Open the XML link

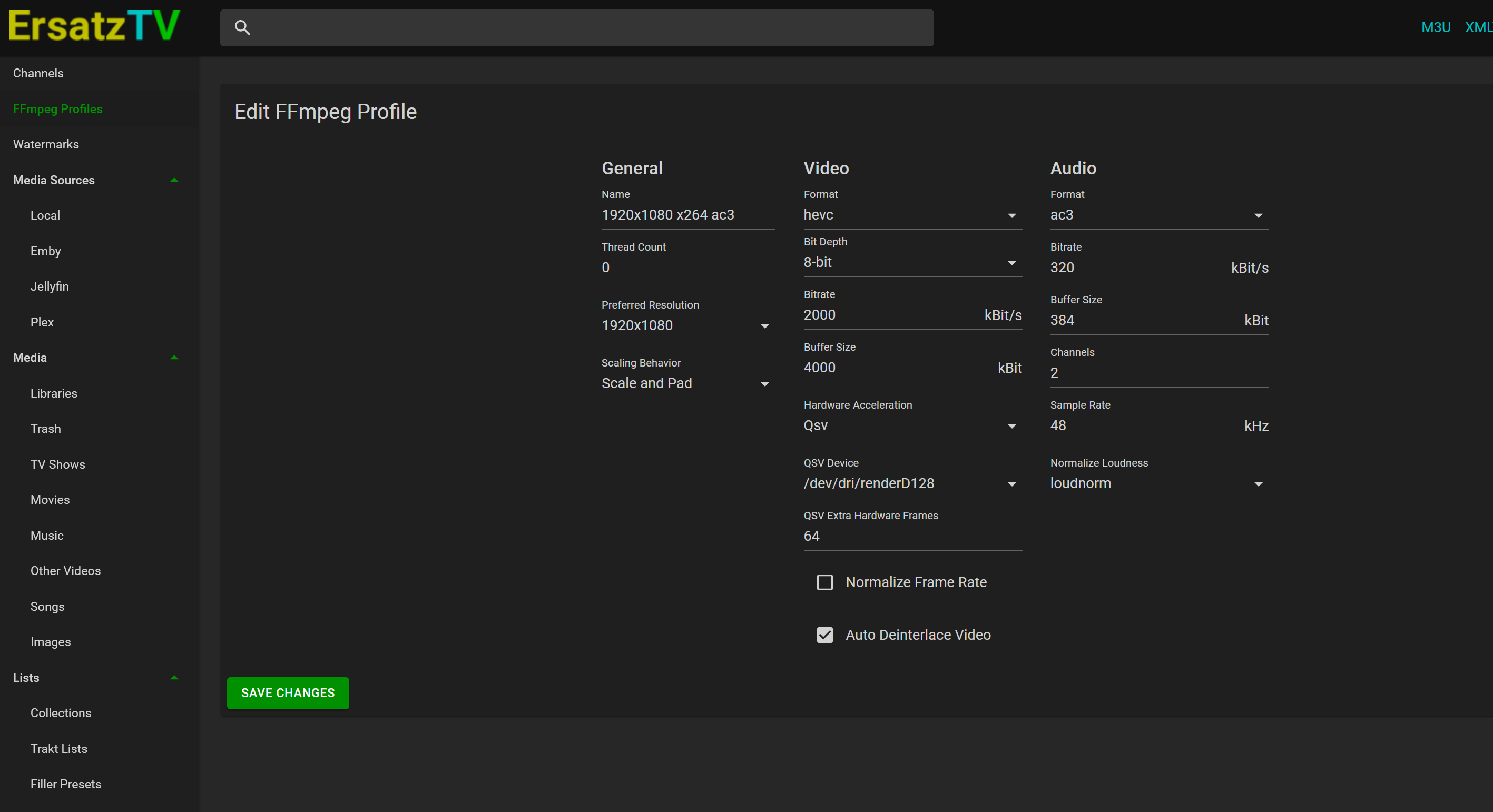[1478, 27]
